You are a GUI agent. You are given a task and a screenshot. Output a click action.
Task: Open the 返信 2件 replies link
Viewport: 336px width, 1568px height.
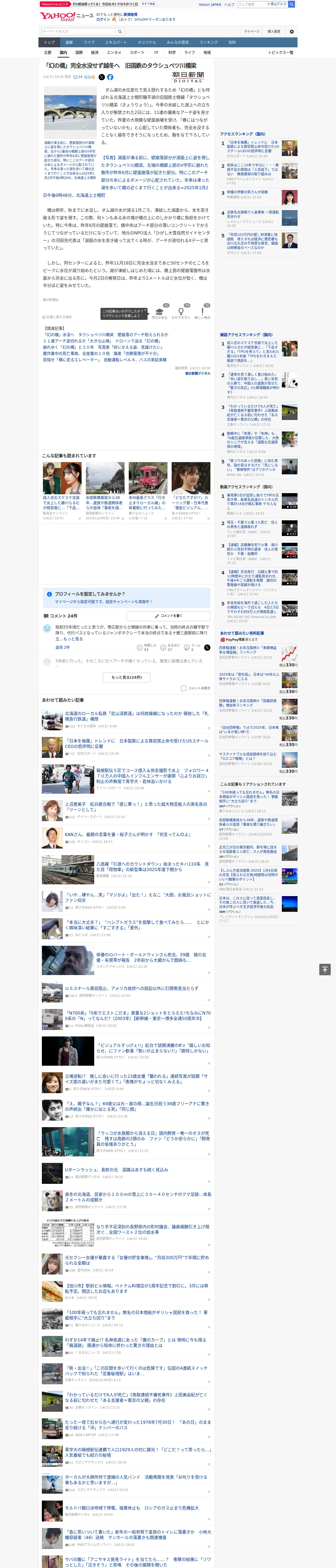[x=63, y=647]
